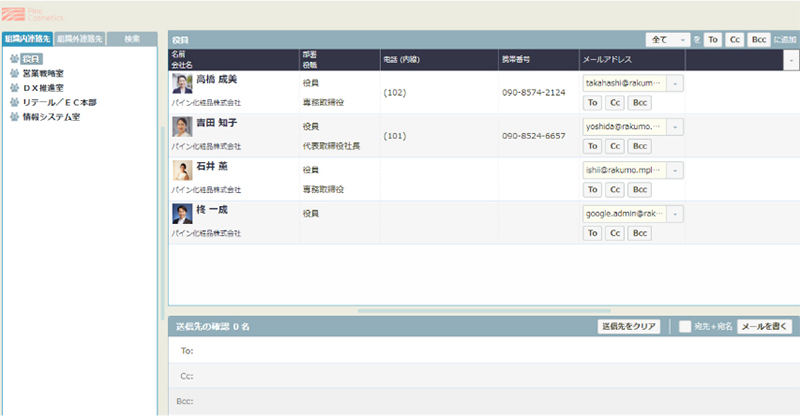Add 吉田 知子 to Bcc

pos(640,146)
